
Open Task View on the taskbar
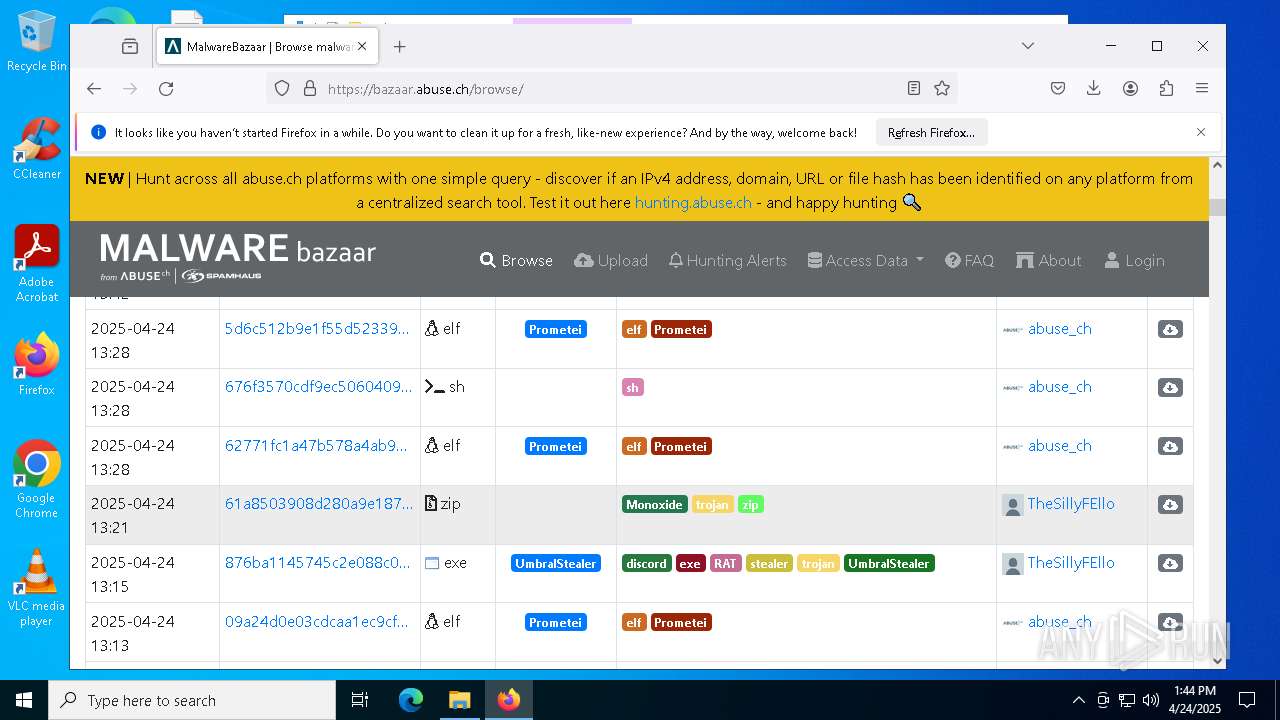point(360,700)
